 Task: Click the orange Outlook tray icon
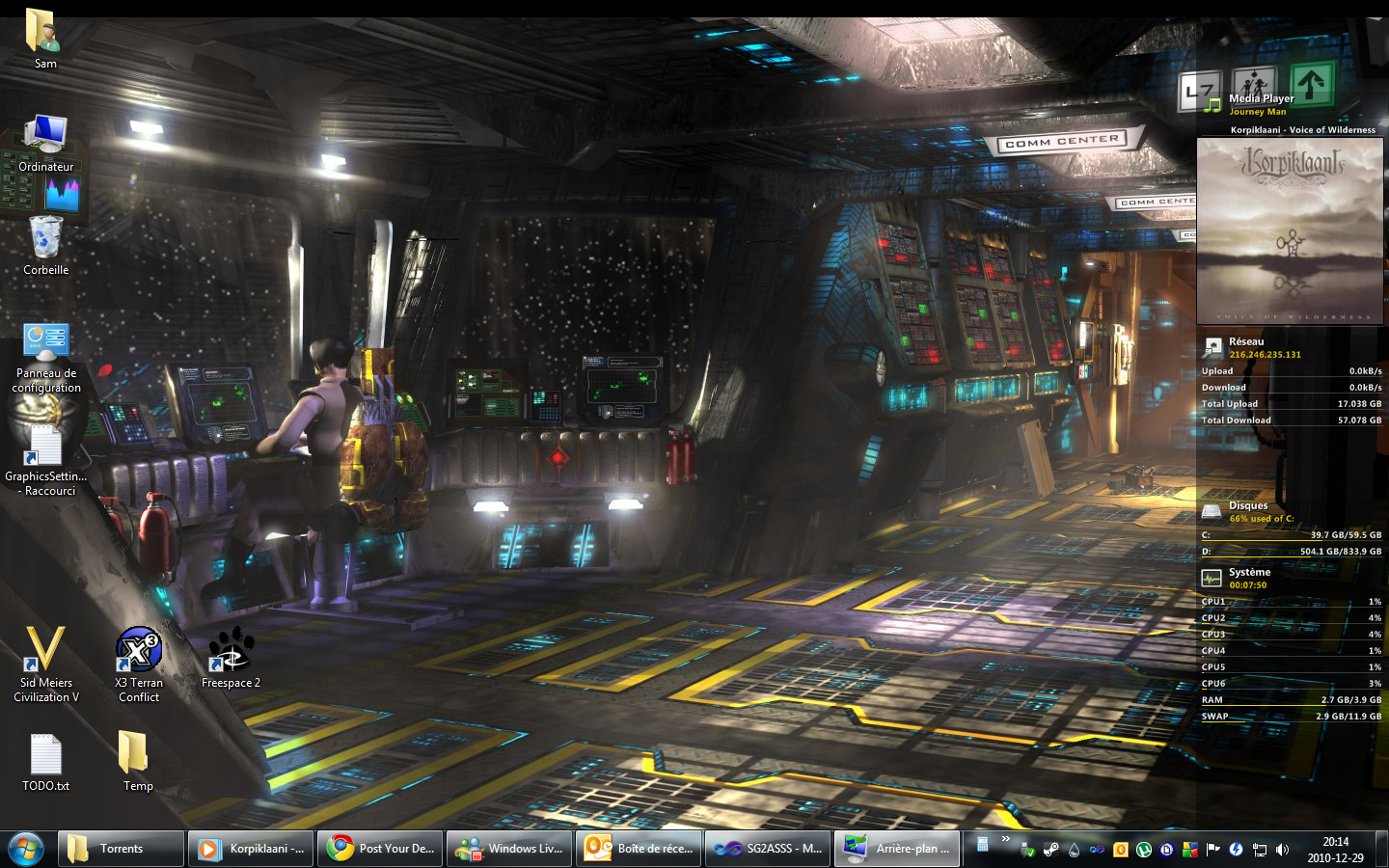pos(1120,850)
